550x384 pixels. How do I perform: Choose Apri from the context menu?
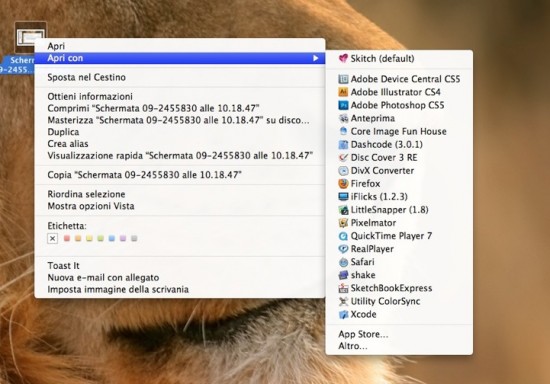(180, 46)
